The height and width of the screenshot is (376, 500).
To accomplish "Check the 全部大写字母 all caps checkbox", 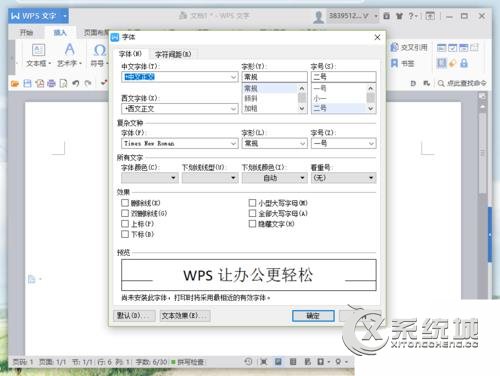I will coord(252,213).
